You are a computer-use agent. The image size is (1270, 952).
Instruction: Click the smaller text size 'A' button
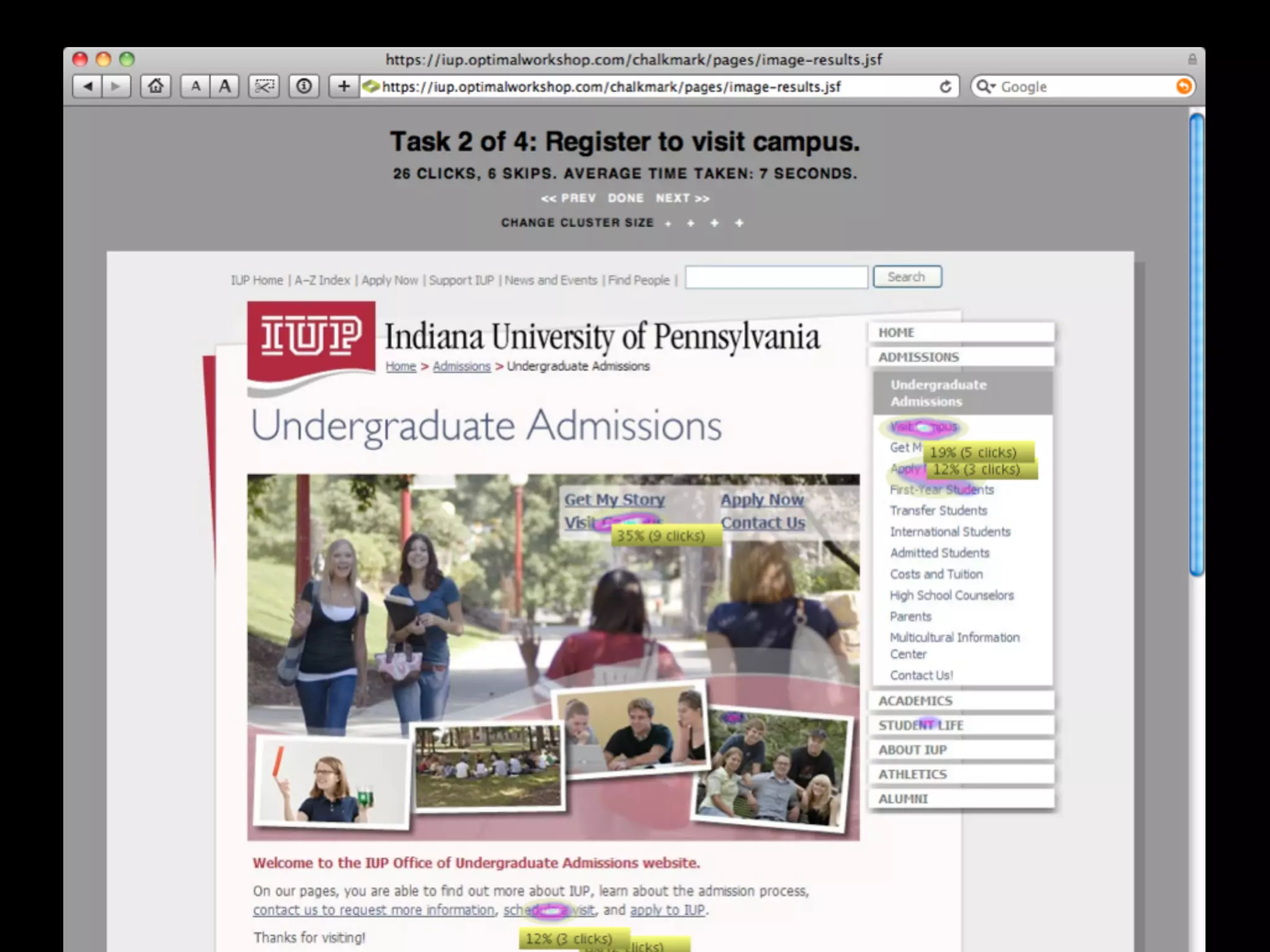pos(195,87)
